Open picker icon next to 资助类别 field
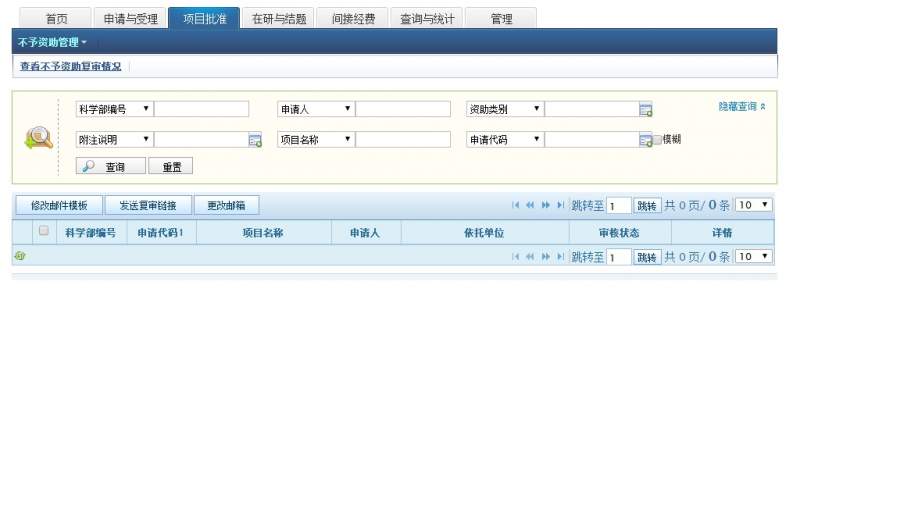The height and width of the screenshot is (506, 900). pos(646,110)
